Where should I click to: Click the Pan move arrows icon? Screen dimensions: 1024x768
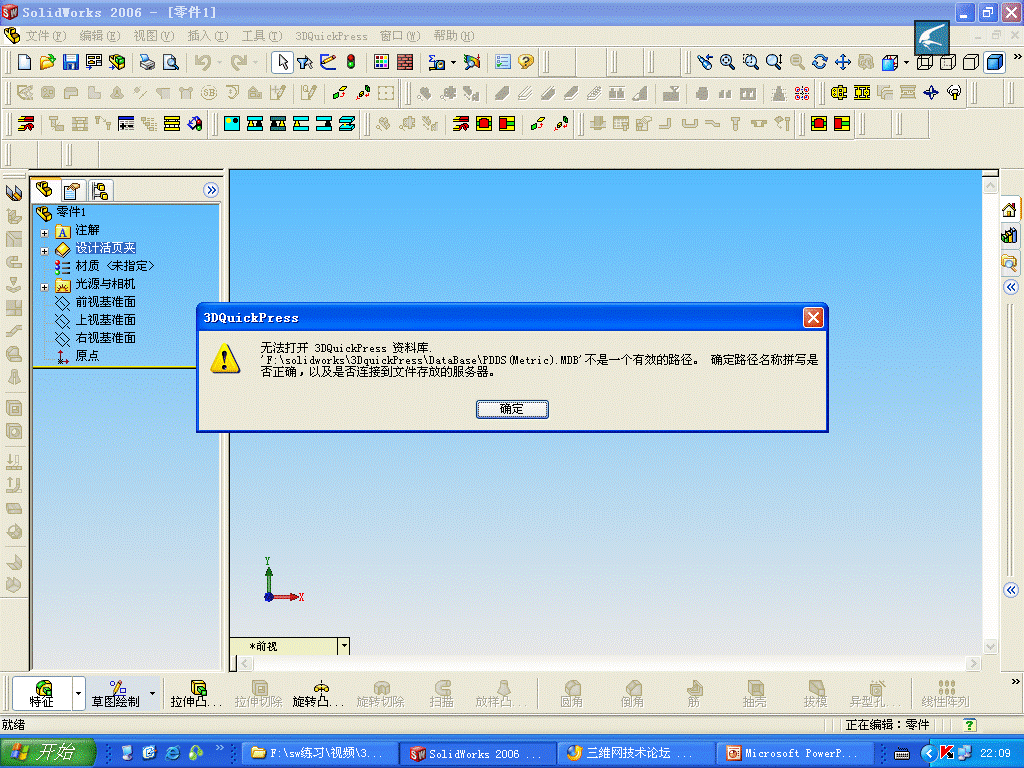point(843,62)
